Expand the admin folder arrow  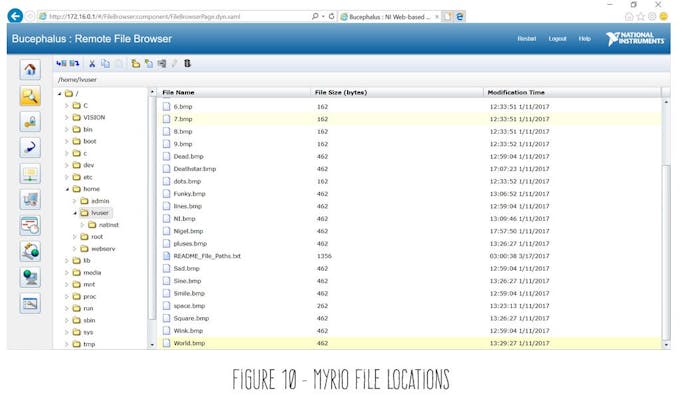click(75, 201)
